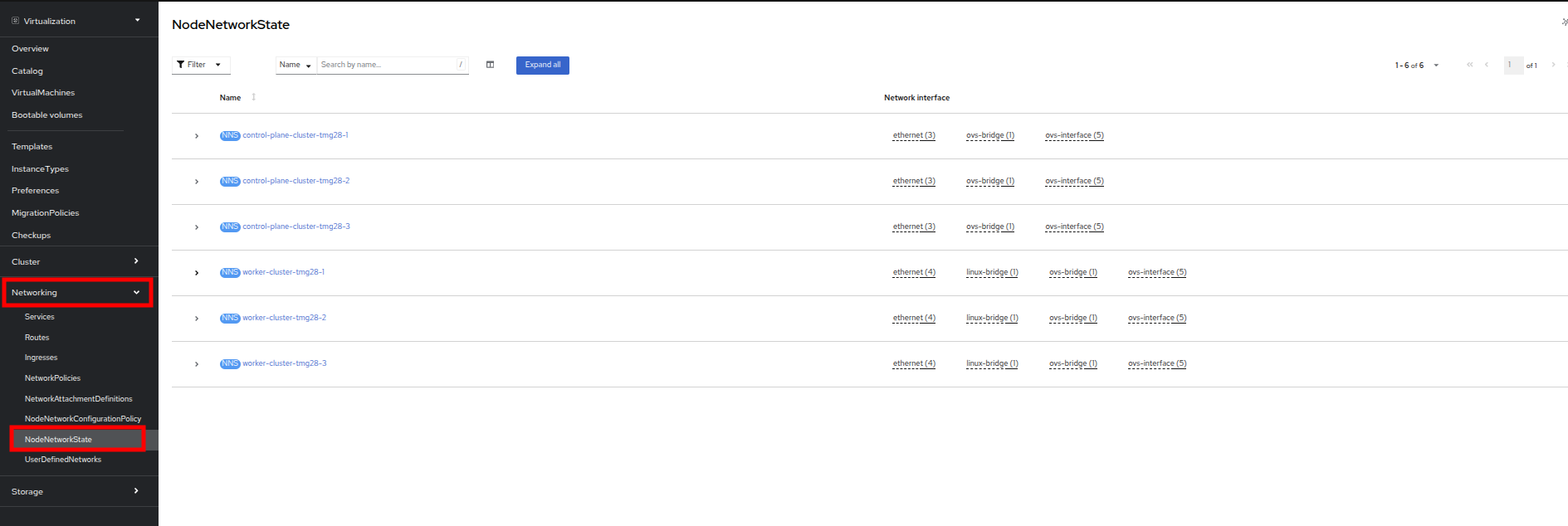The width and height of the screenshot is (1568, 526).
Task: Expand the worker-cluster-tmg28-1 row
Action: point(197,273)
